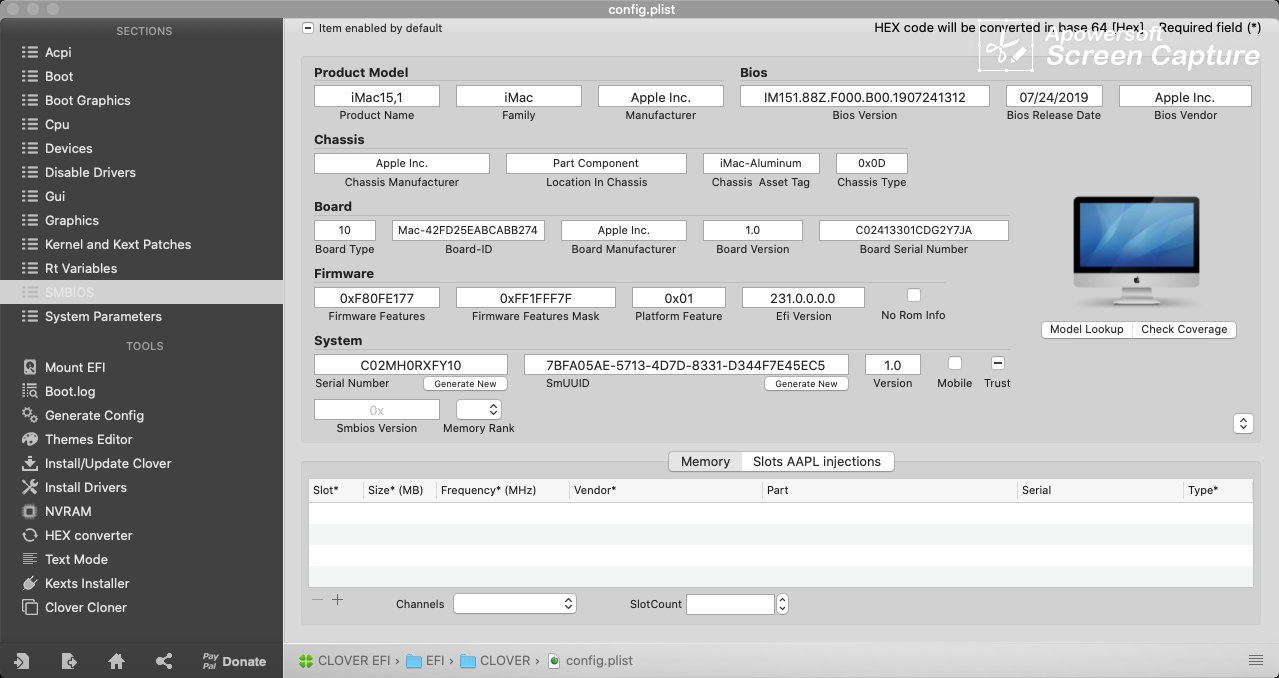Open the Kexts Installer tool
The image size is (1279, 678).
86,583
